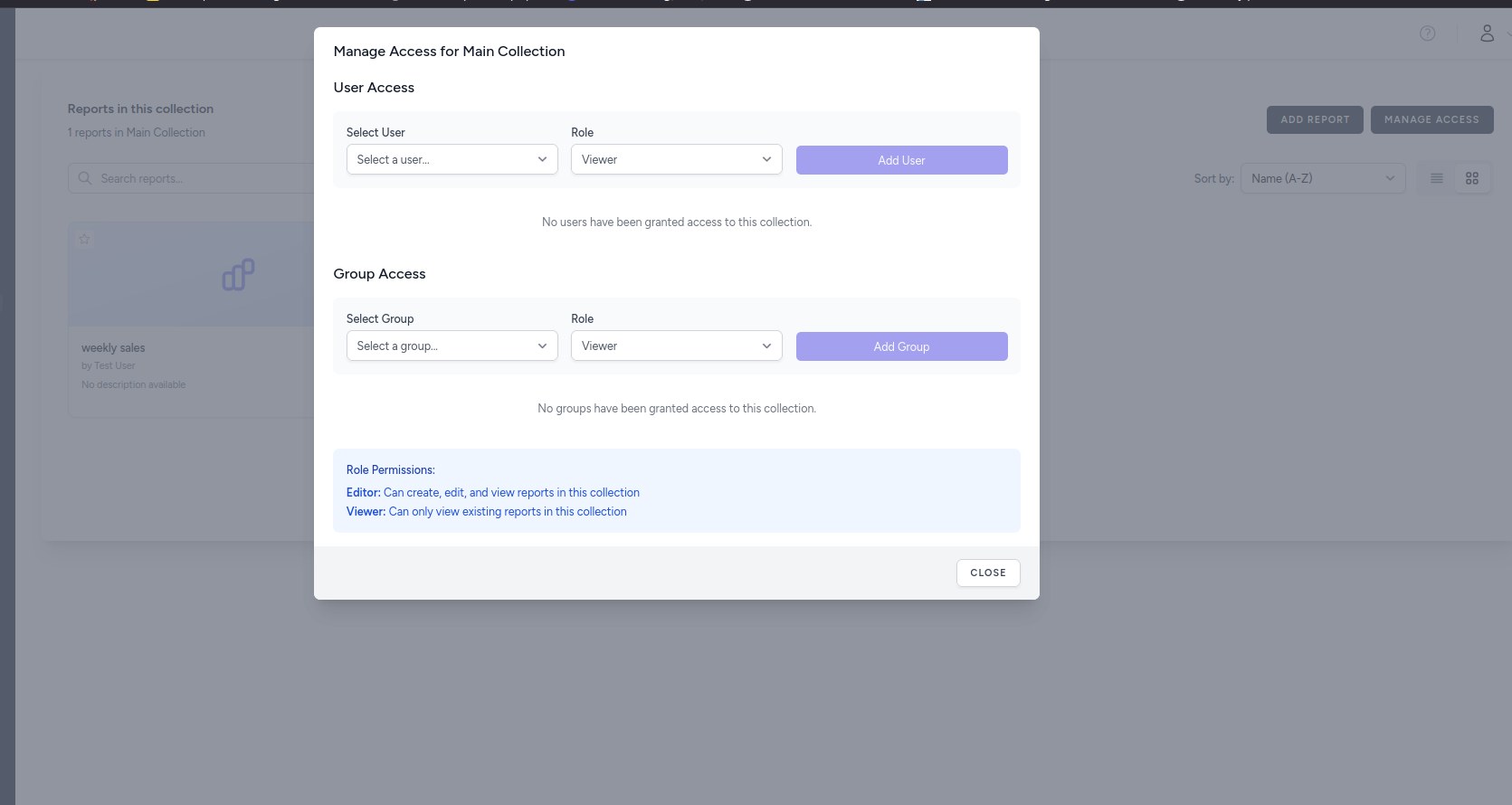Switch to list view layout icon

1436,178
